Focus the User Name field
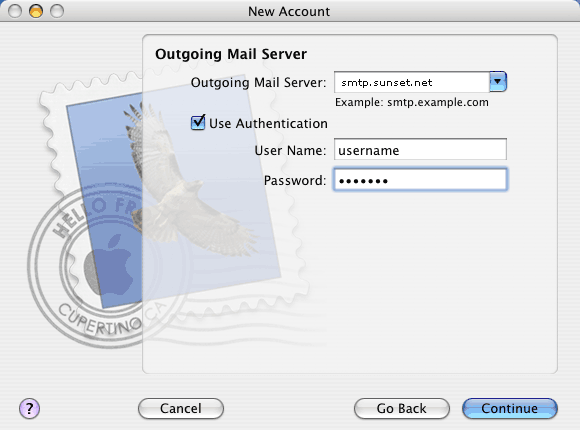Viewport: 580px width, 430px height. pos(420,150)
